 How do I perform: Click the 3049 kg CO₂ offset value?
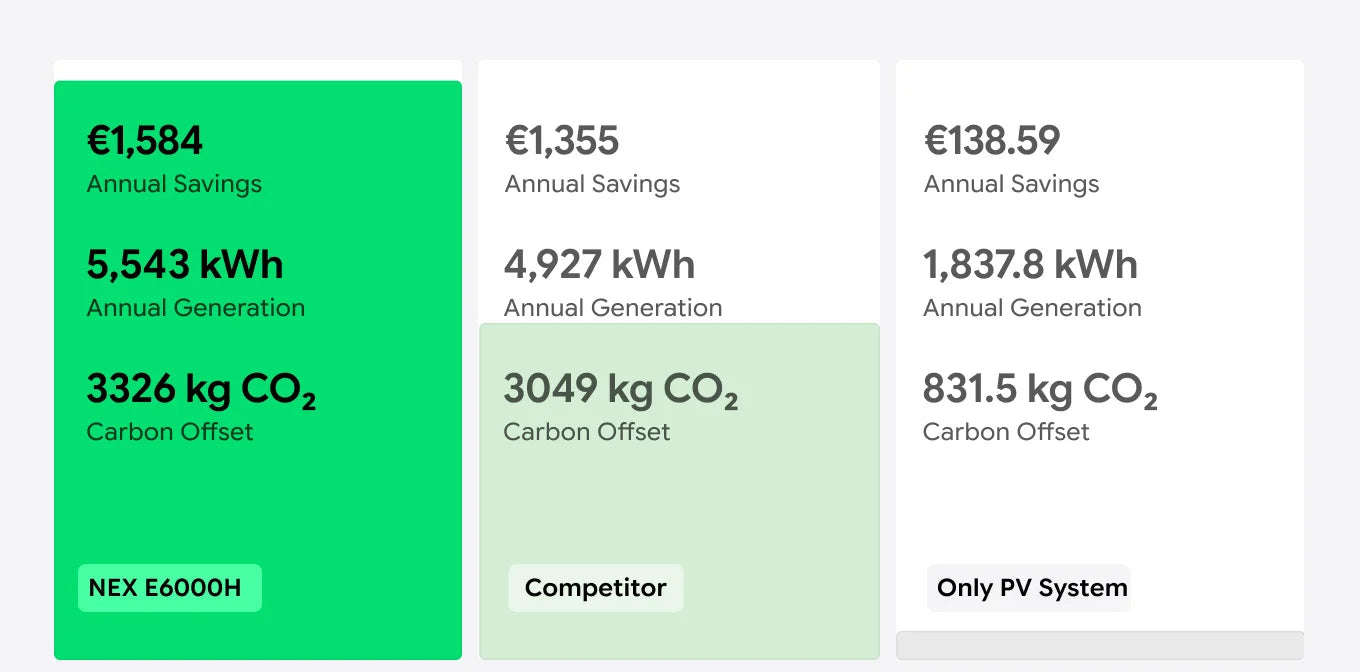point(621,389)
